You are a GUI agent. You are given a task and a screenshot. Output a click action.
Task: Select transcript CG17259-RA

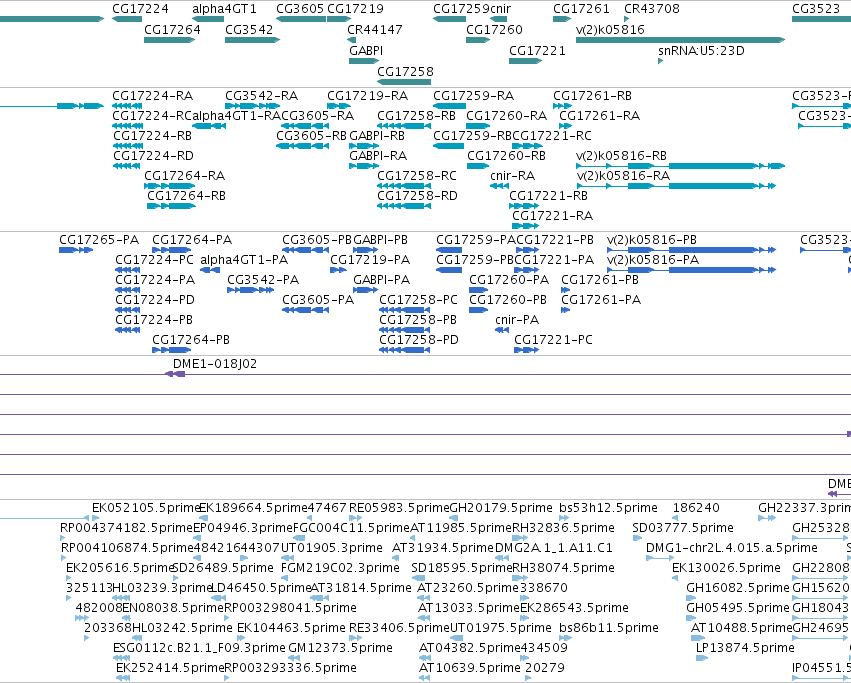(x=449, y=106)
